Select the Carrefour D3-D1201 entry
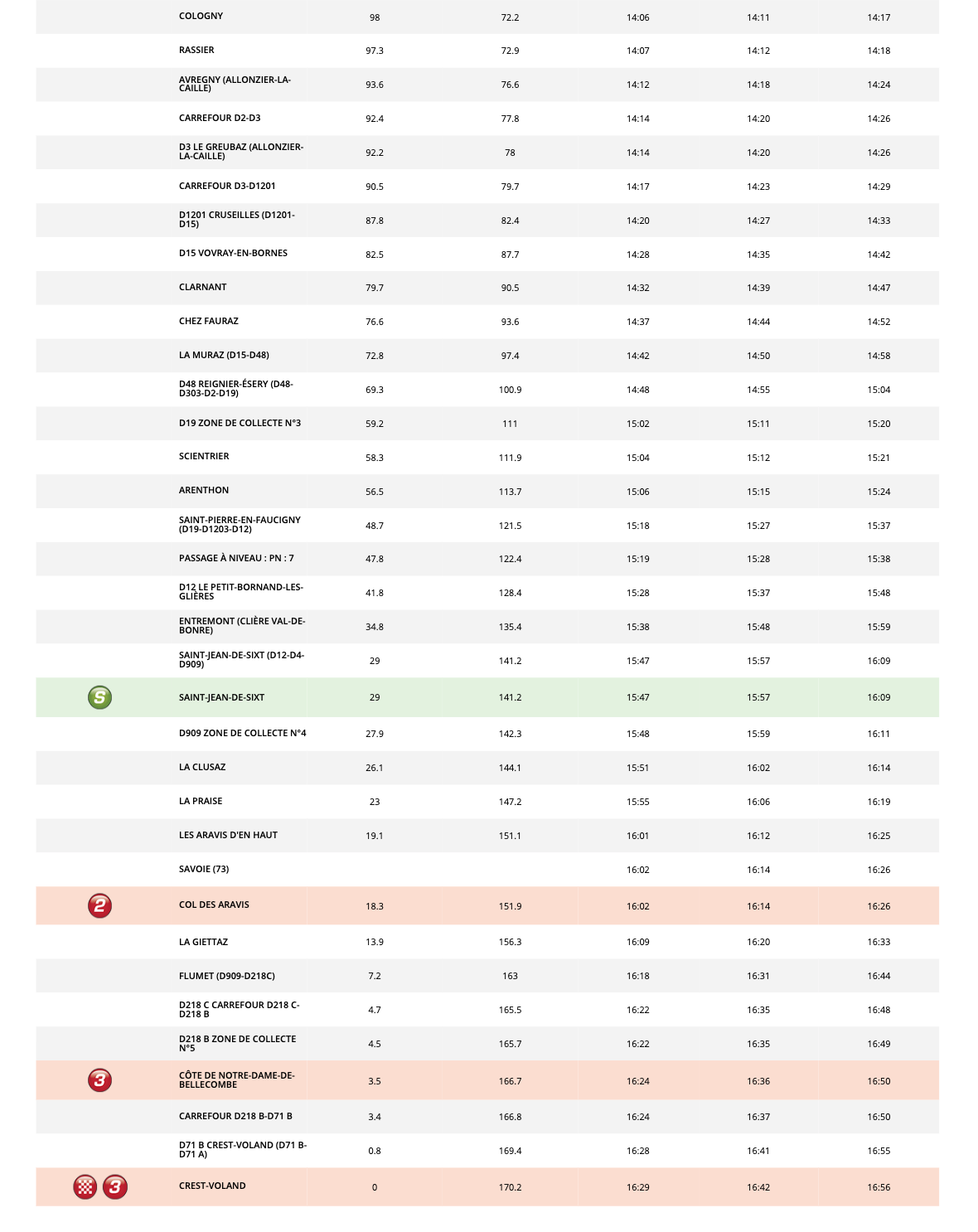This screenshot has height=1232, width=978. [227, 187]
